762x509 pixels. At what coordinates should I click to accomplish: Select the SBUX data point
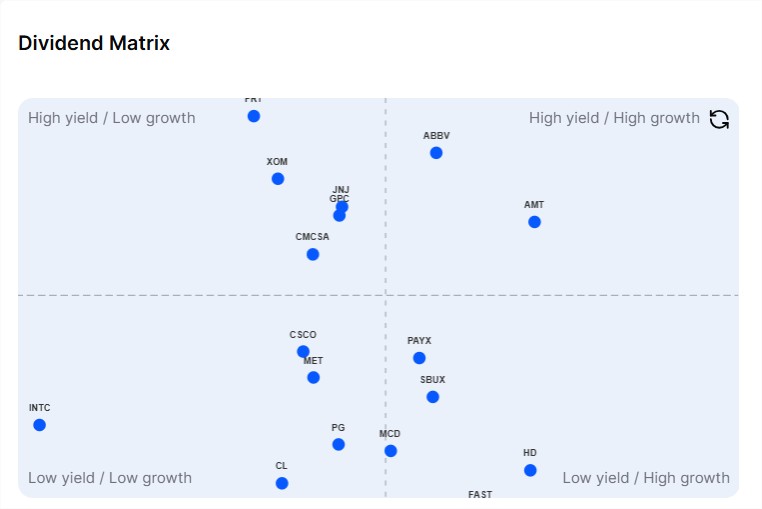(433, 397)
